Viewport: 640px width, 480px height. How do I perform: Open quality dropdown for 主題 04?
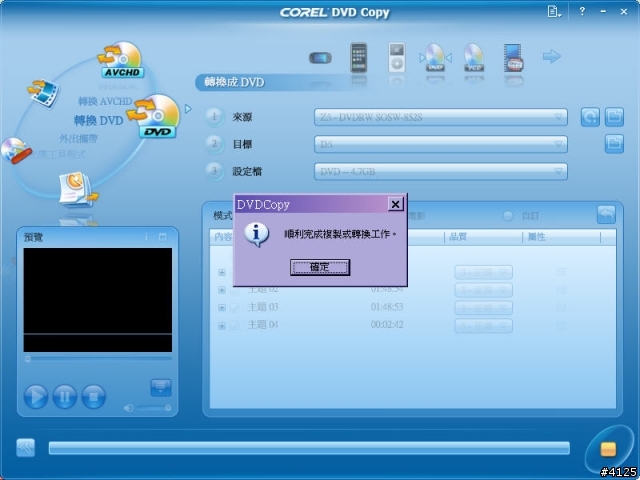483,326
